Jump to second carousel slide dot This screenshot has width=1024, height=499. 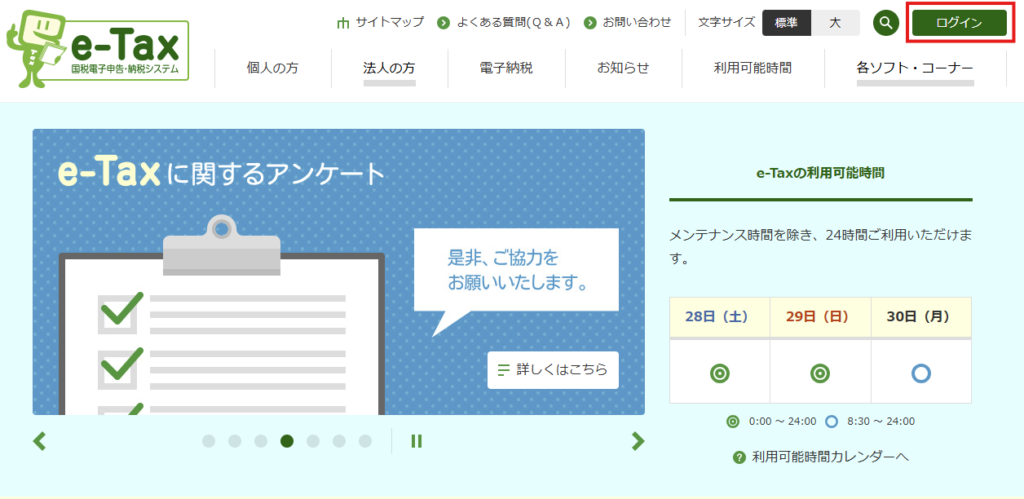[x=234, y=442]
